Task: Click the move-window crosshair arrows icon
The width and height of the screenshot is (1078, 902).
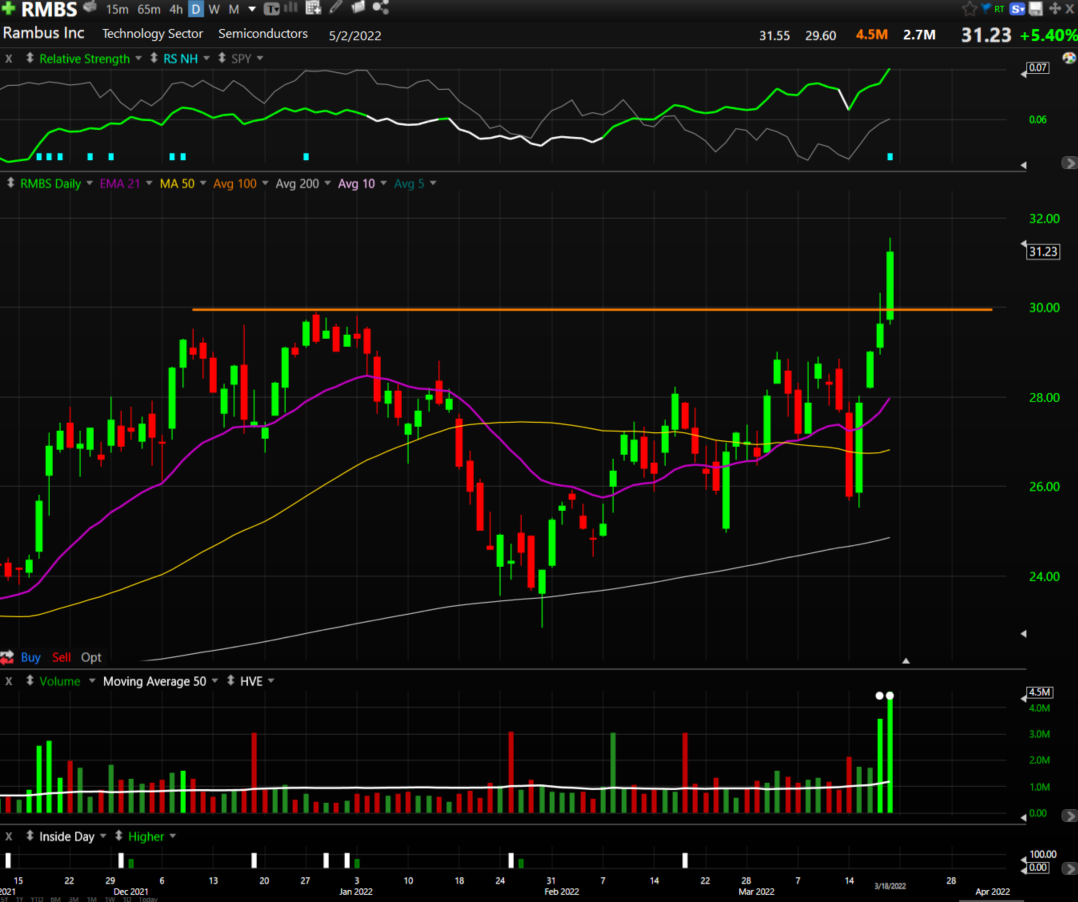Action: point(1055,8)
